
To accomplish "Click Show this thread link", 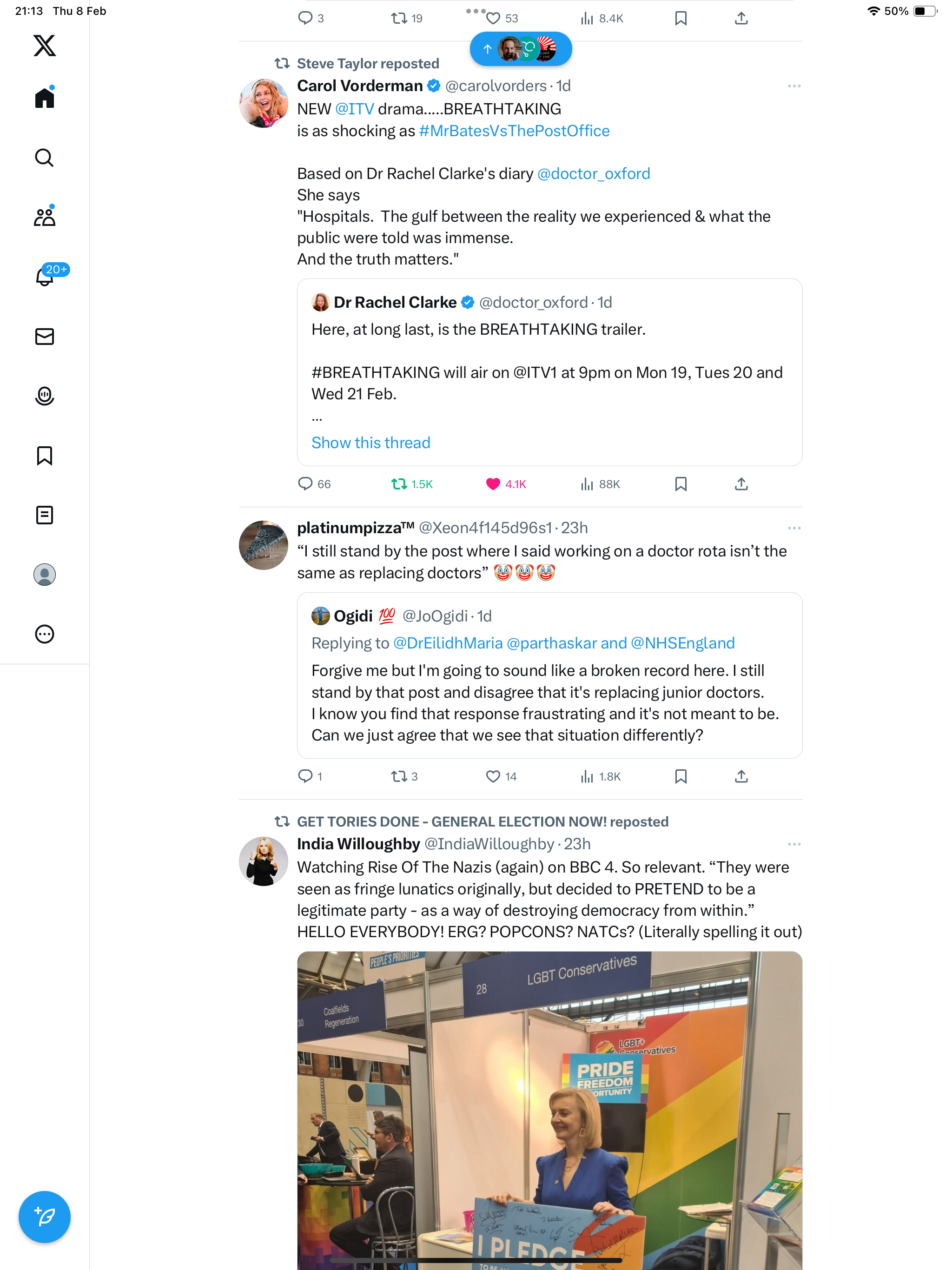I will tap(371, 443).
